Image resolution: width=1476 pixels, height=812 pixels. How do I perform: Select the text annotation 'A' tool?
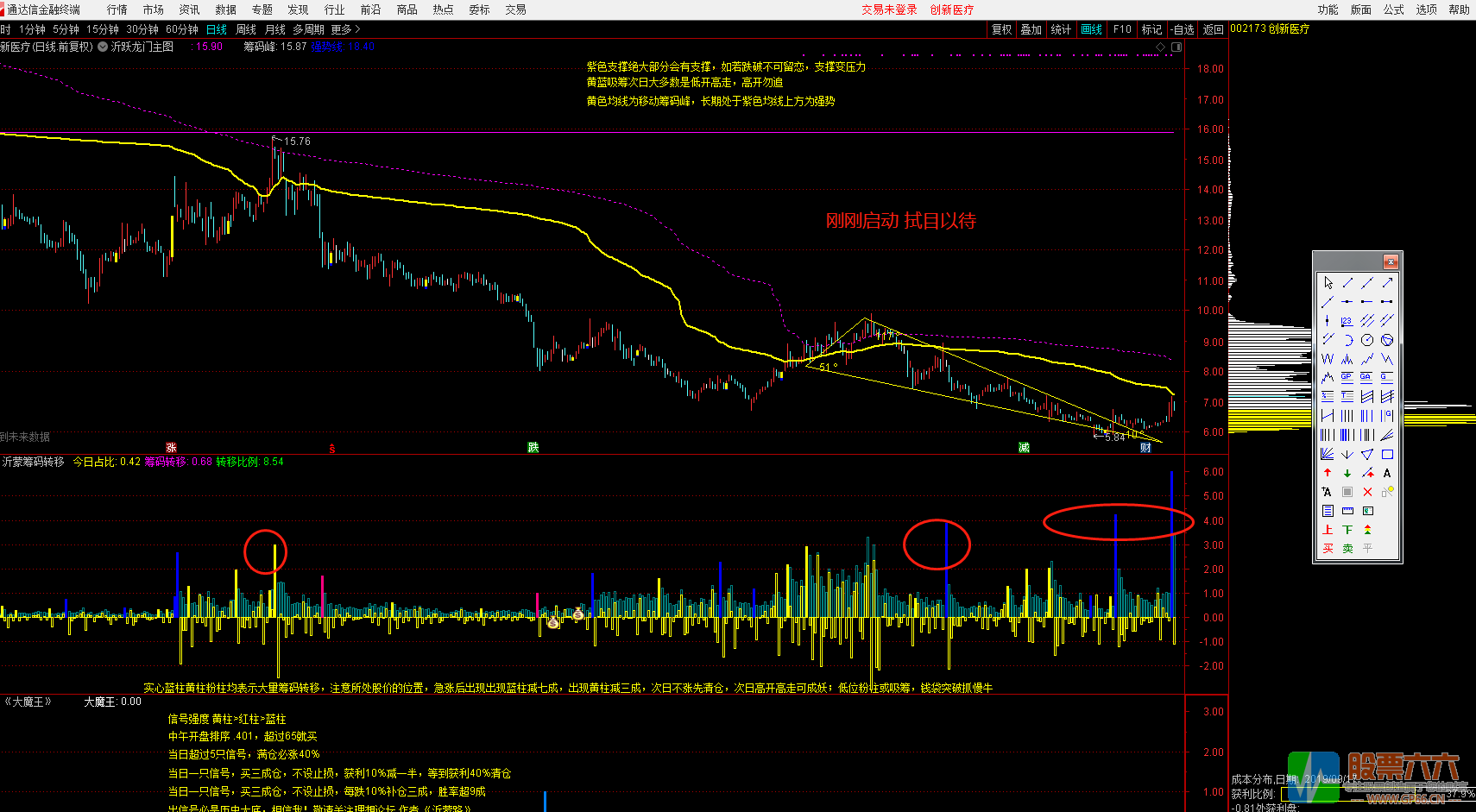coord(1387,473)
